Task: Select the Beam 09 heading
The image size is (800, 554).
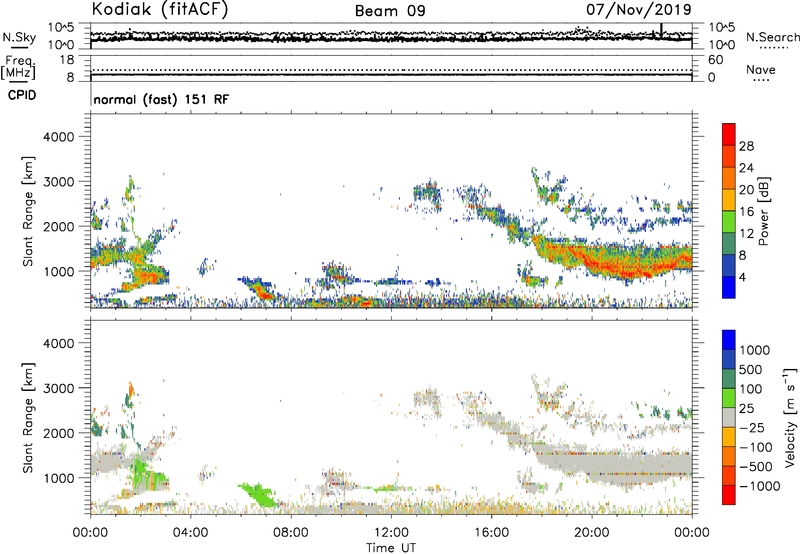Action: 390,11
